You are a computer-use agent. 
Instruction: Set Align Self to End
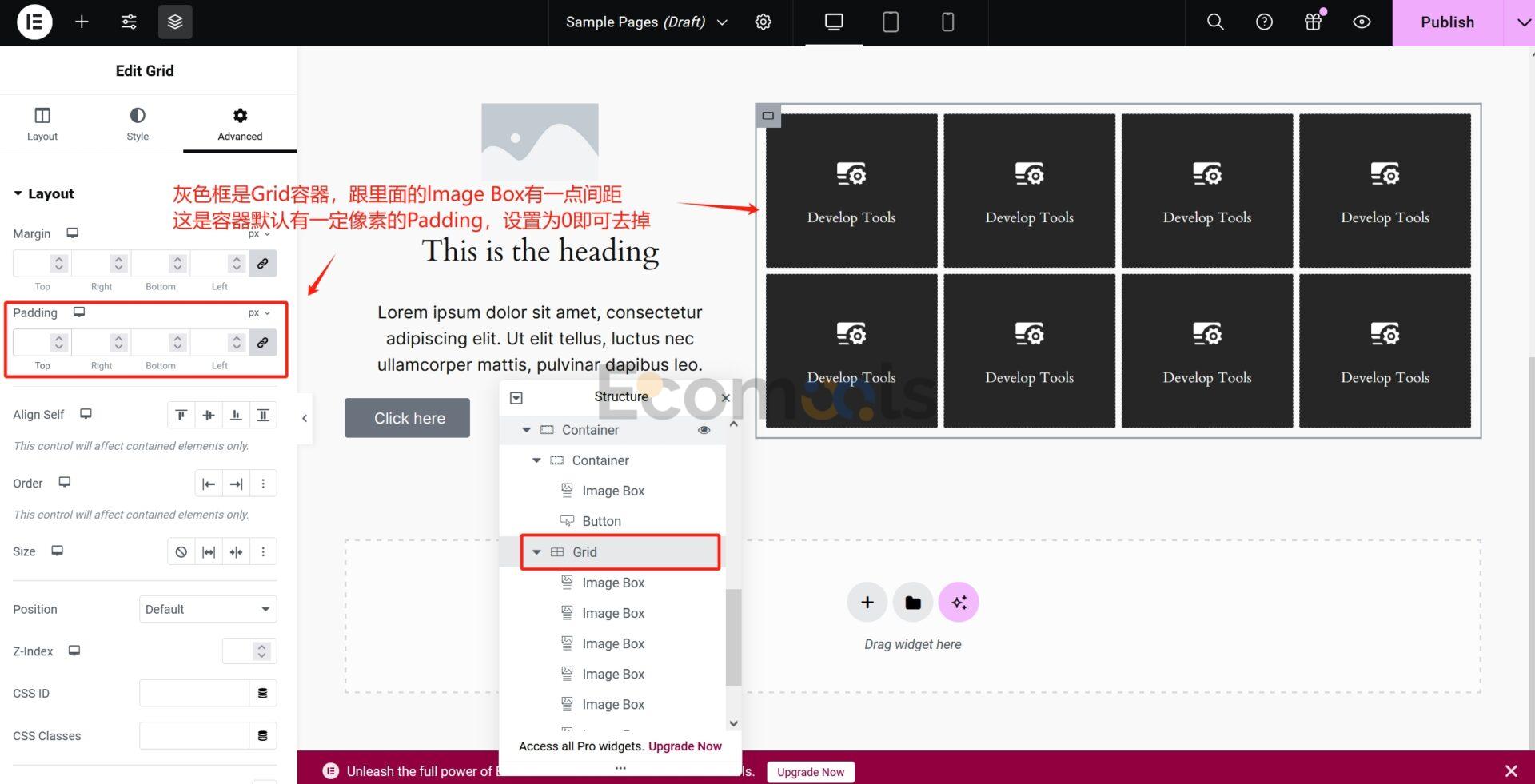click(x=236, y=415)
